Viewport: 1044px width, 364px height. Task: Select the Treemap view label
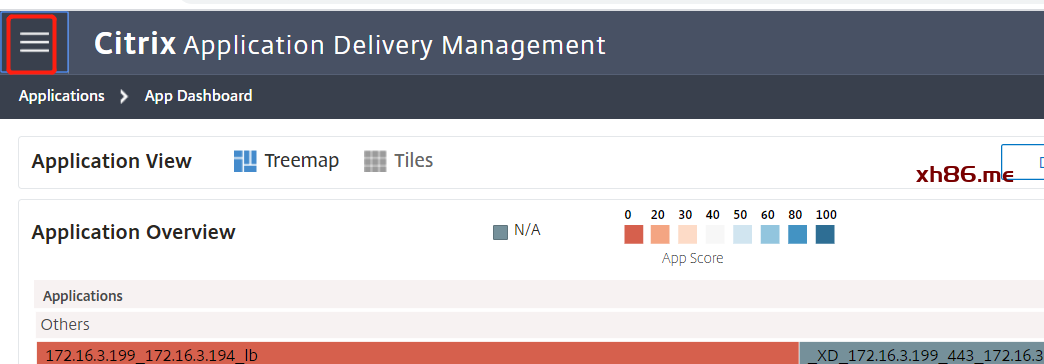point(302,160)
